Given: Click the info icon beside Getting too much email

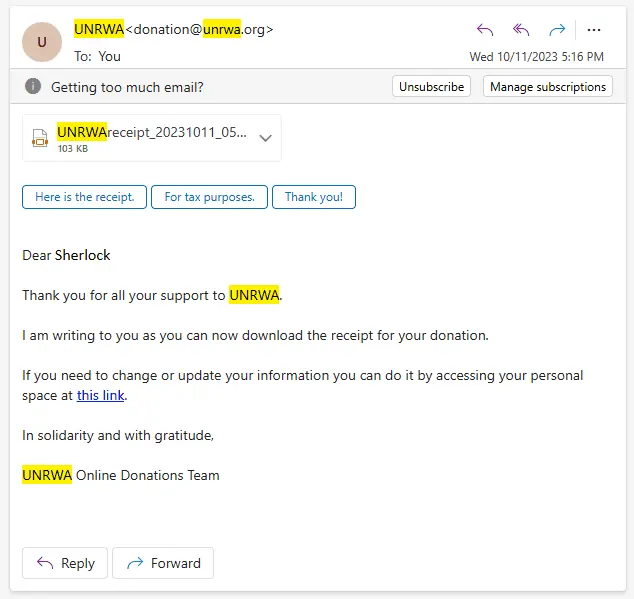Looking at the screenshot, I should [33, 86].
